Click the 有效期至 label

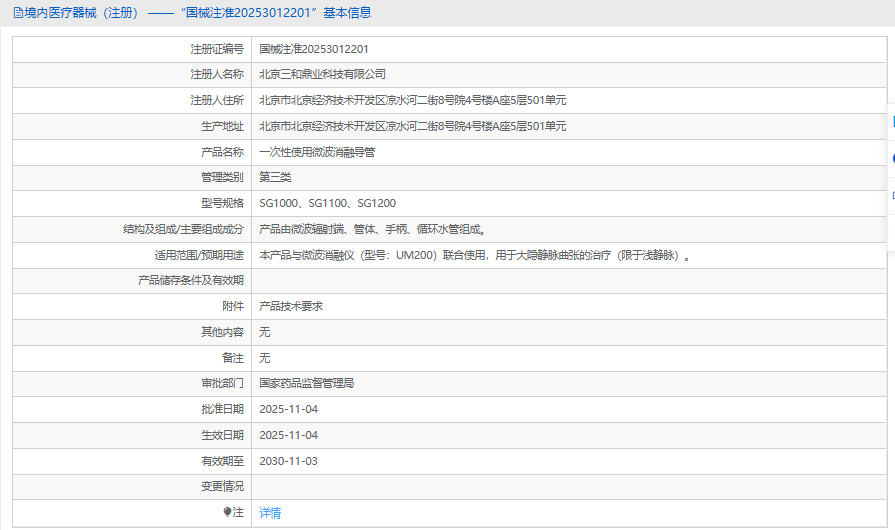click(222, 461)
